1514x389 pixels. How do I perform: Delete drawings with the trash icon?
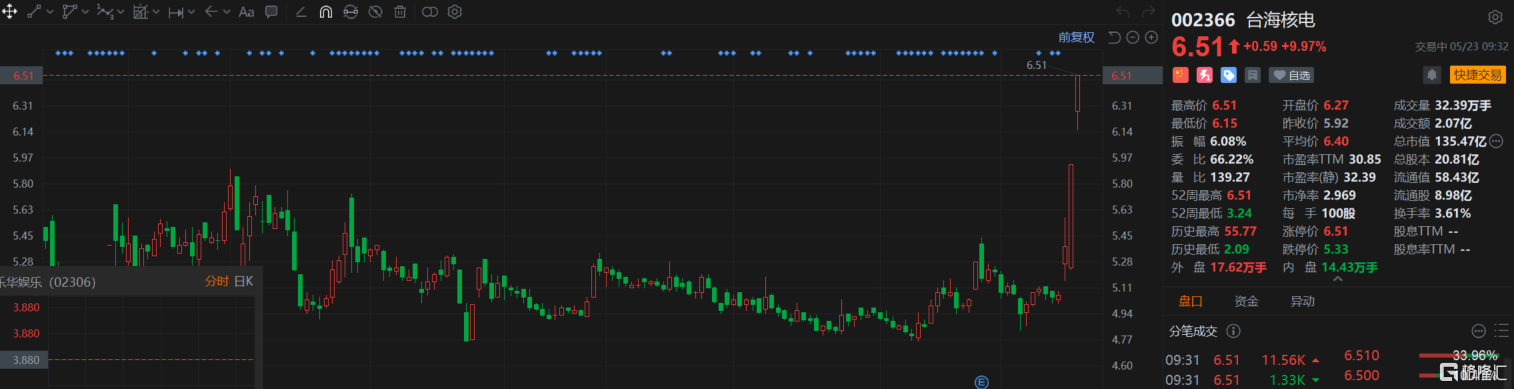click(x=400, y=12)
